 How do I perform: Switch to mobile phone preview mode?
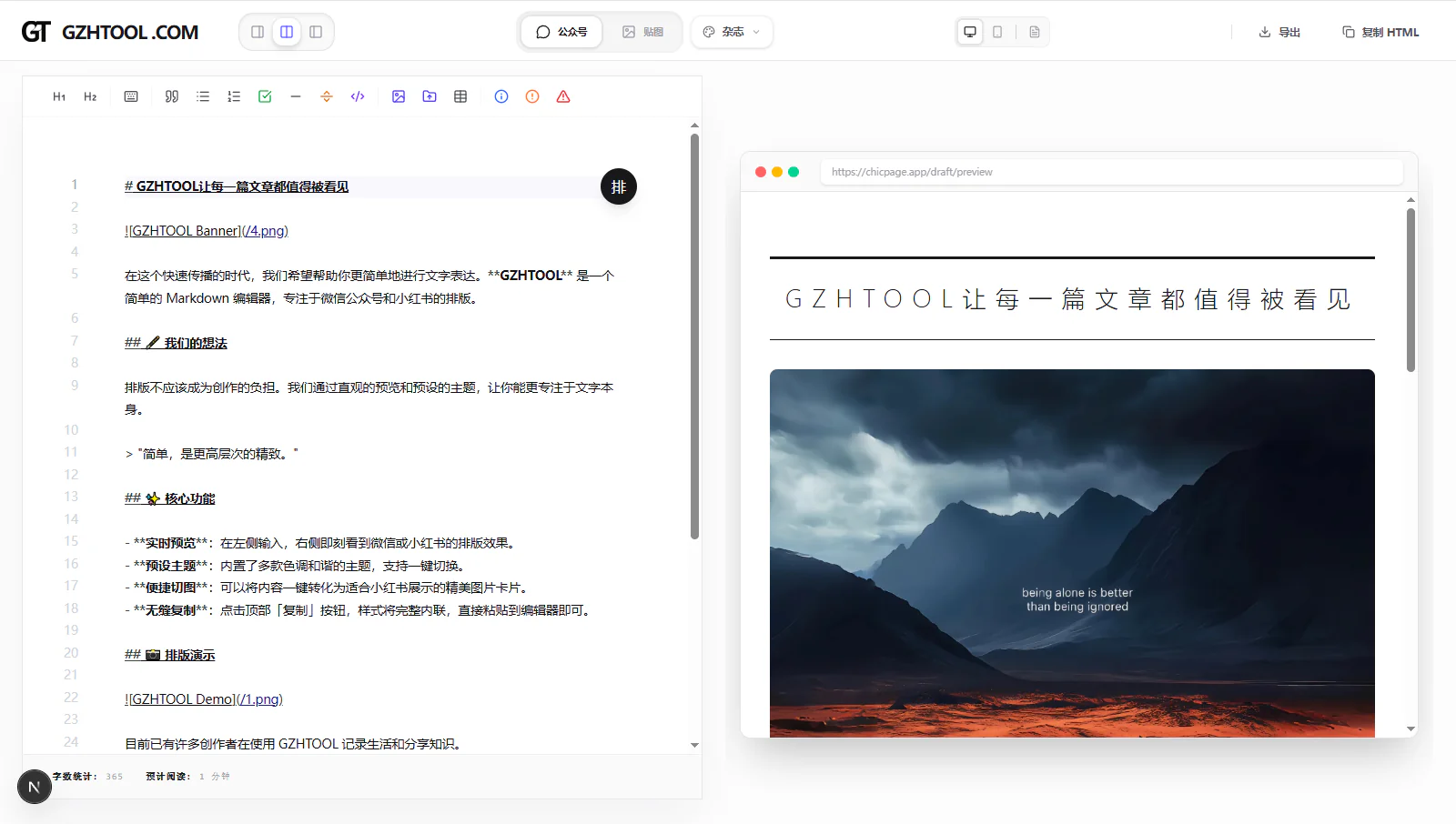(997, 32)
